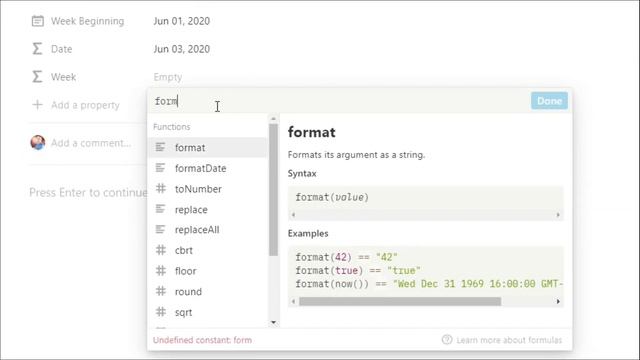Click the text icon next to replaceAll
The width and height of the screenshot is (640, 360).
[x=160, y=229]
